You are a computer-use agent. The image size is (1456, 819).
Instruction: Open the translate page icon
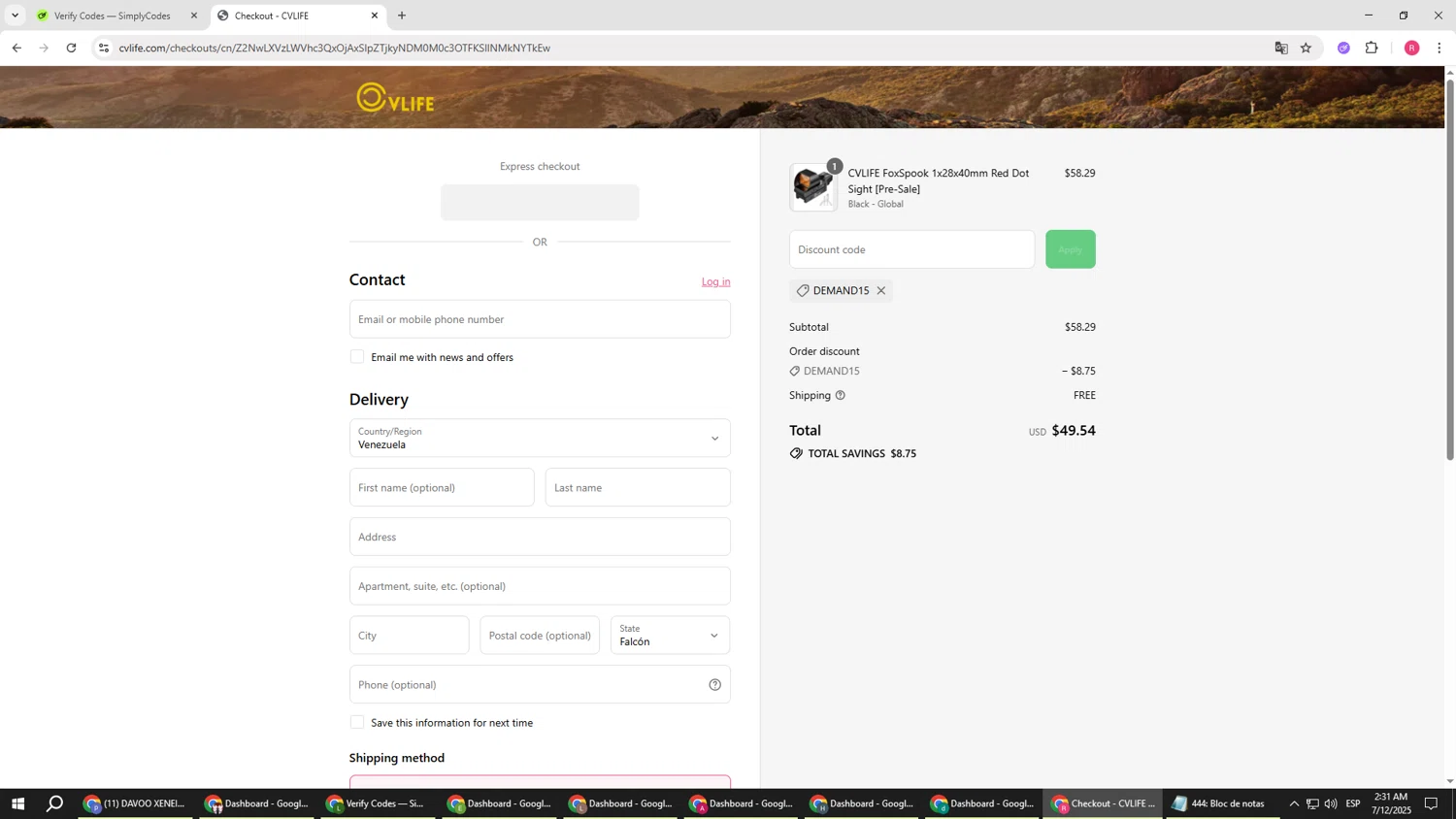click(1281, 48)
